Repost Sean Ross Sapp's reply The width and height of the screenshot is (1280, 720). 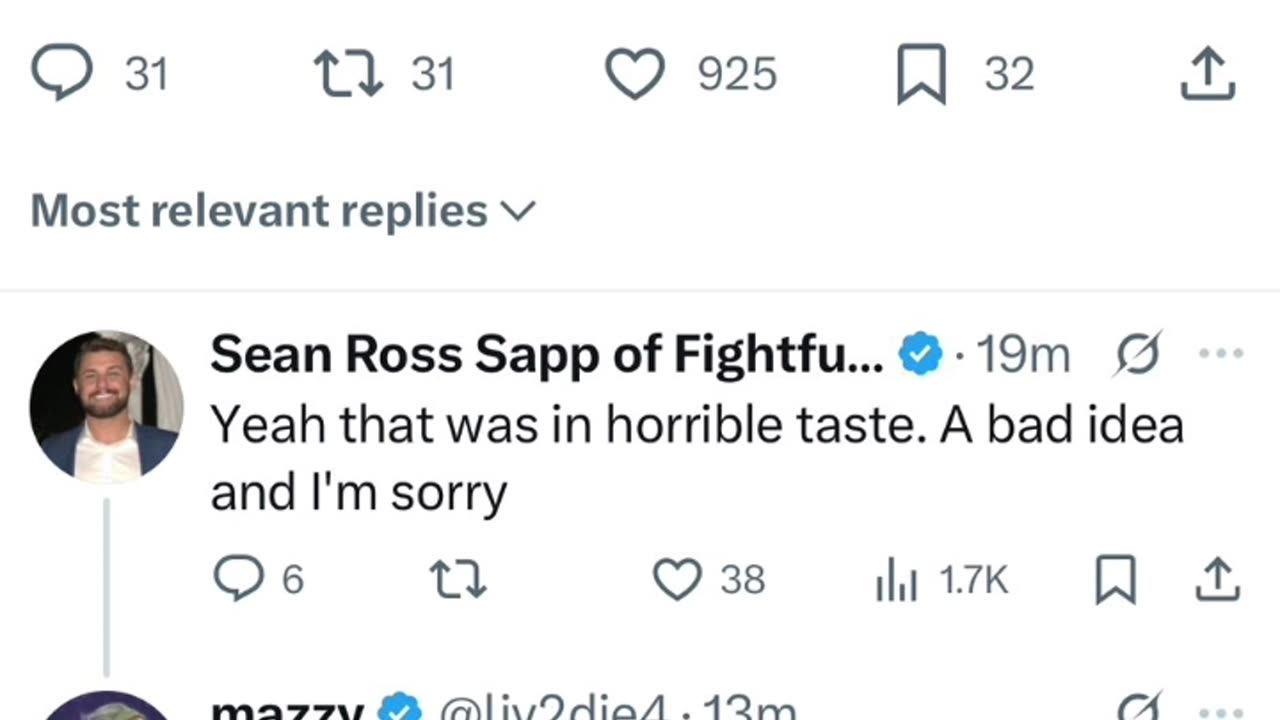[x=458, y=579]
